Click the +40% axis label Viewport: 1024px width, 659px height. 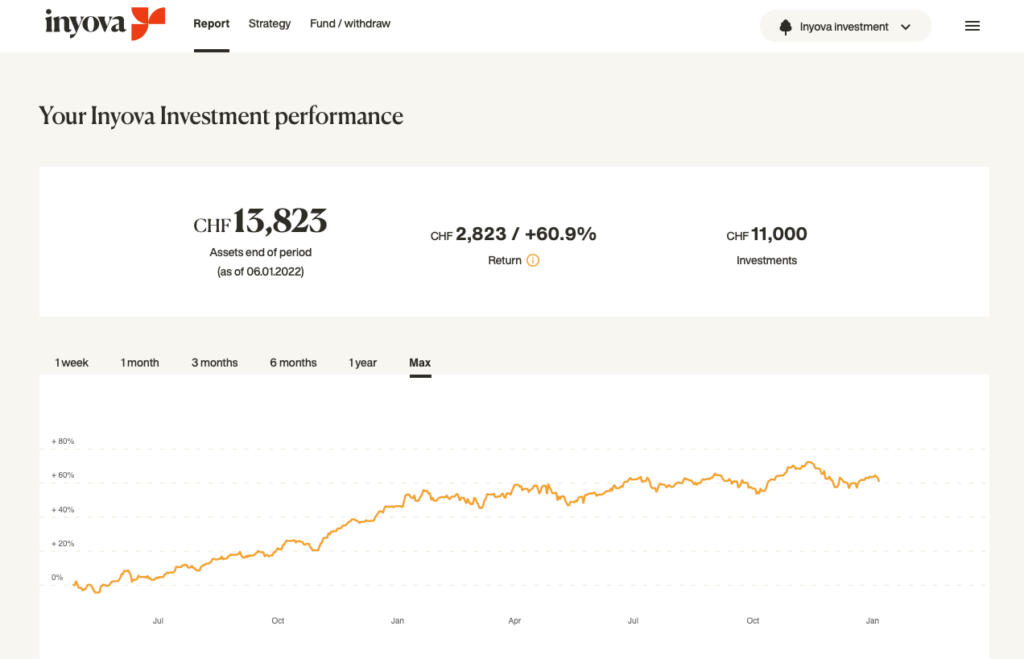click(63, 509)
